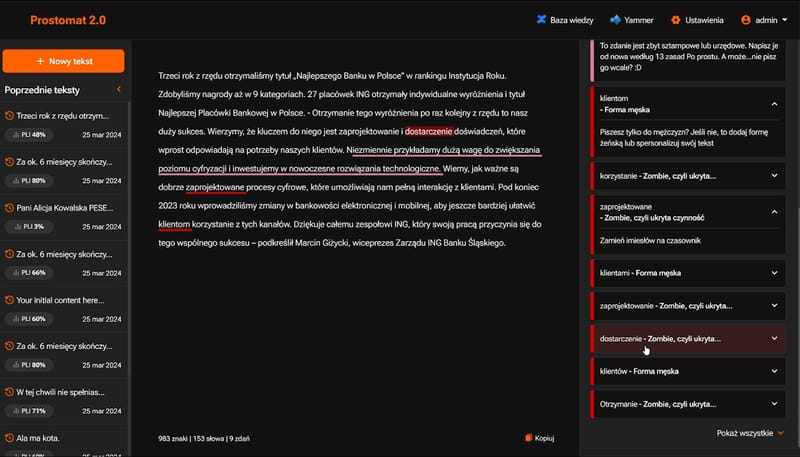This screenshot has width=800, height=457.
Task: Click the PLI 66% badge
Action: pyautogui.click(x=29, y=272)
